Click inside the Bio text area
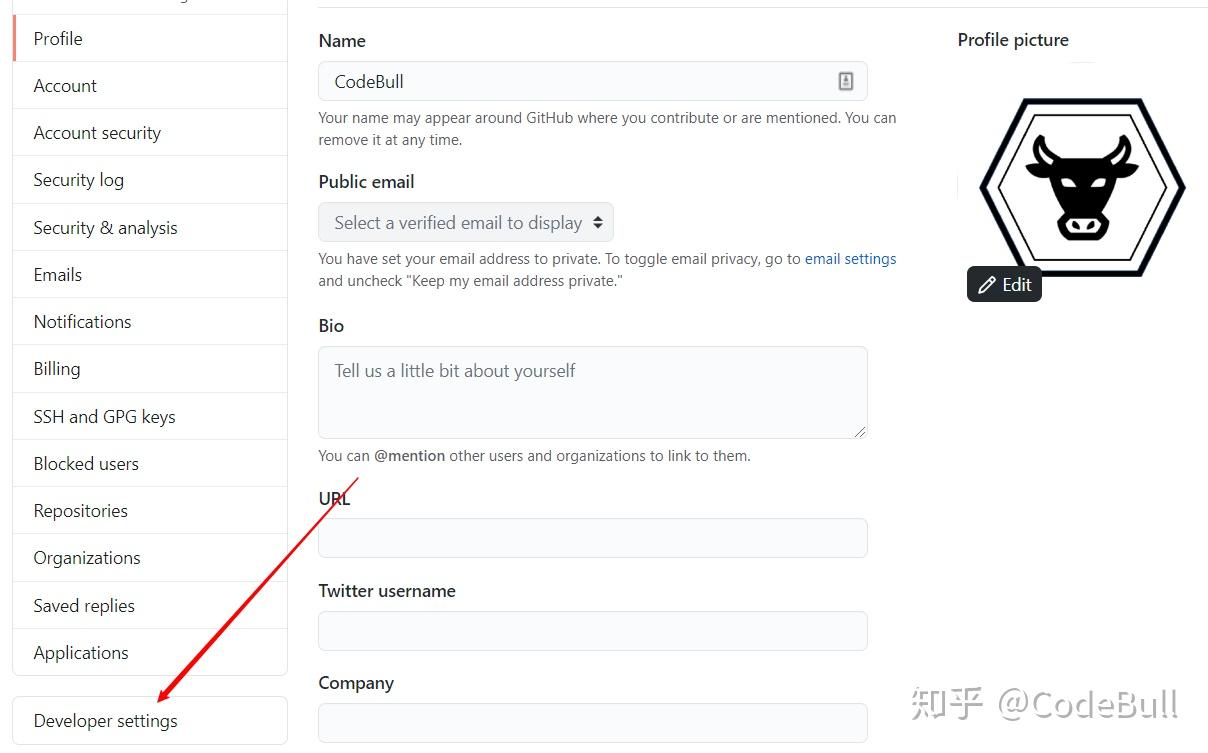The height and width of the screenshot is (753, 1208). pos(592,390)
